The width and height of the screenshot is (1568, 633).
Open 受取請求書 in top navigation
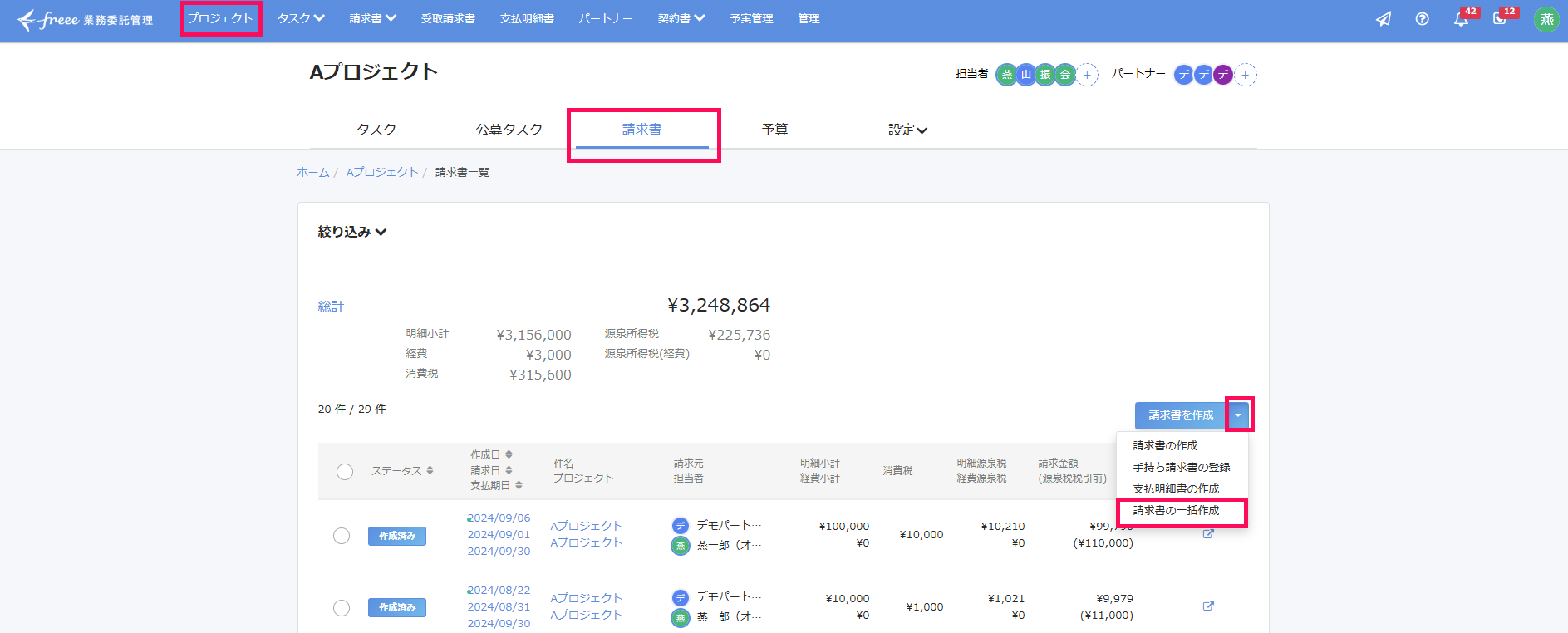point(448,18)
